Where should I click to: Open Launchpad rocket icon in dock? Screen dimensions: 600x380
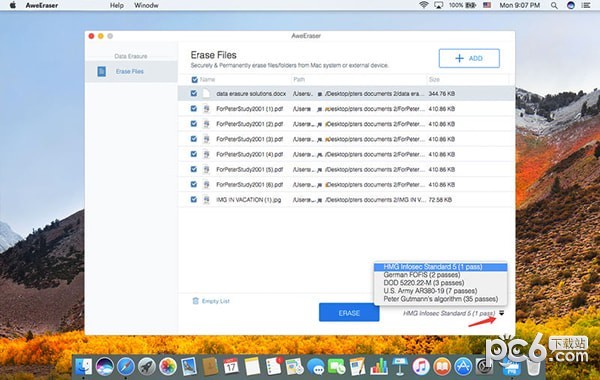147,367
